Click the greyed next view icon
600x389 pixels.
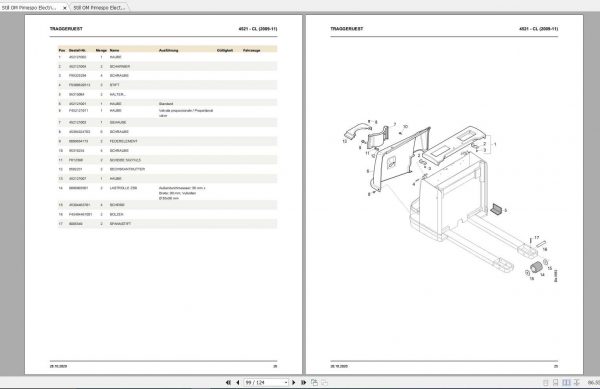pyautogui.click(x=324, y=382)
